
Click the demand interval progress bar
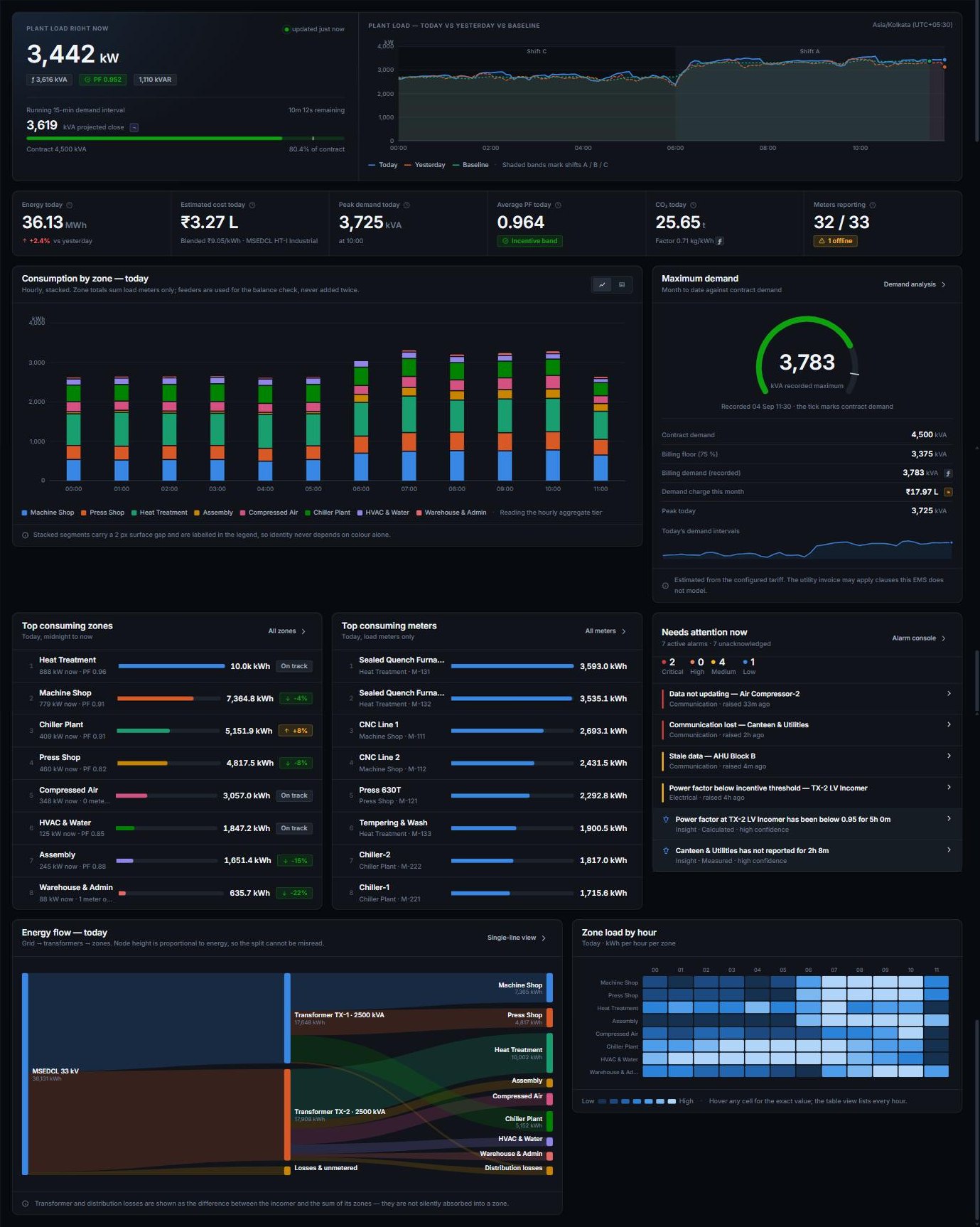click(185, 139)
